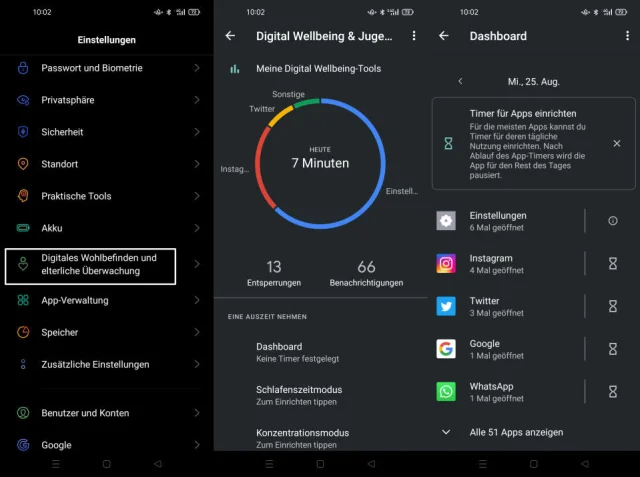Viewport: 640px width, 477px height.
Task: Open Dashboard entry, Keine Timer festgelegt
Action: [x=320, y=352]
